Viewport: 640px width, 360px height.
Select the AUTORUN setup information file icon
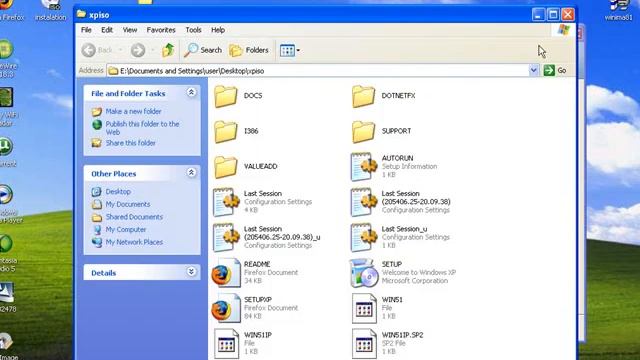coord(363,167)
